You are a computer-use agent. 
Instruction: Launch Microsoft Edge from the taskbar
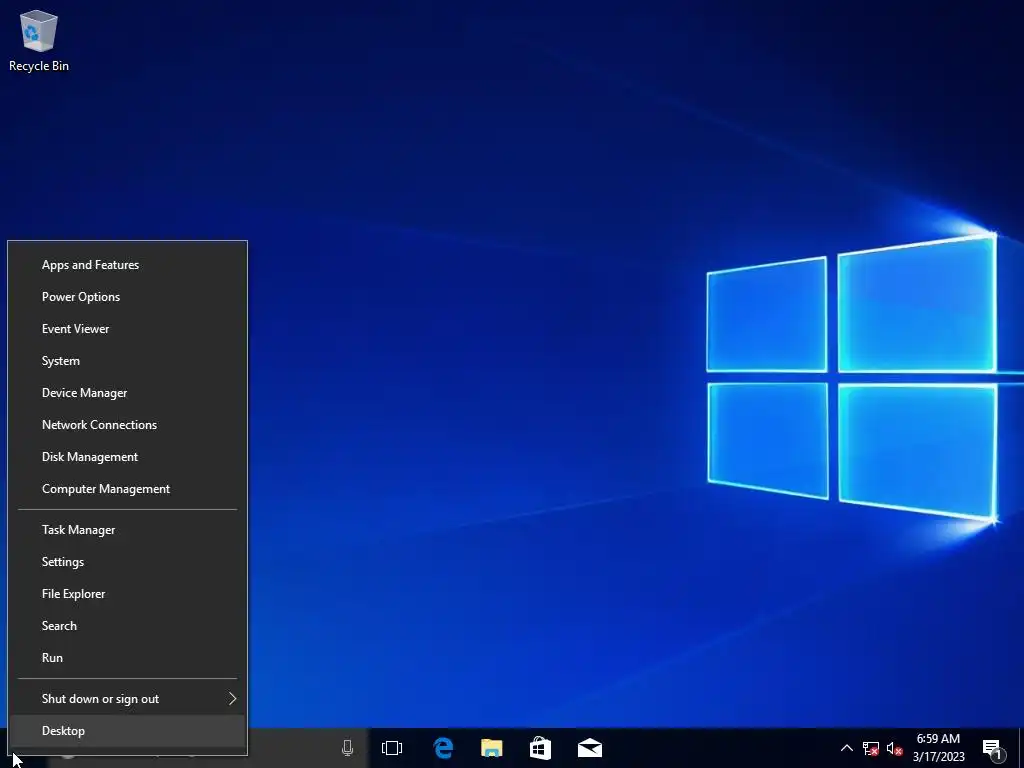tap(443, 748)
